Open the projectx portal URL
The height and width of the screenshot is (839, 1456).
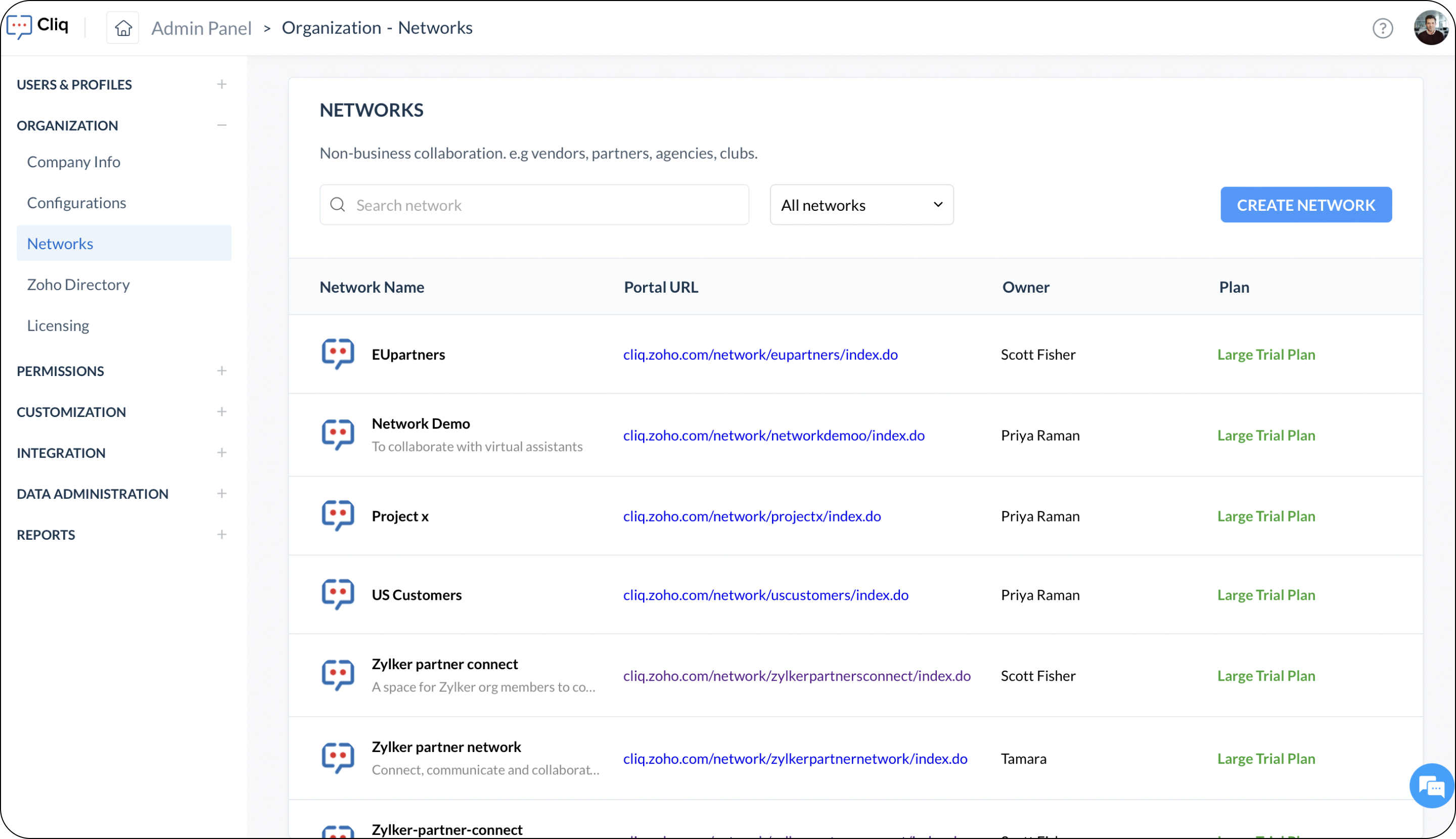point(752,516)
